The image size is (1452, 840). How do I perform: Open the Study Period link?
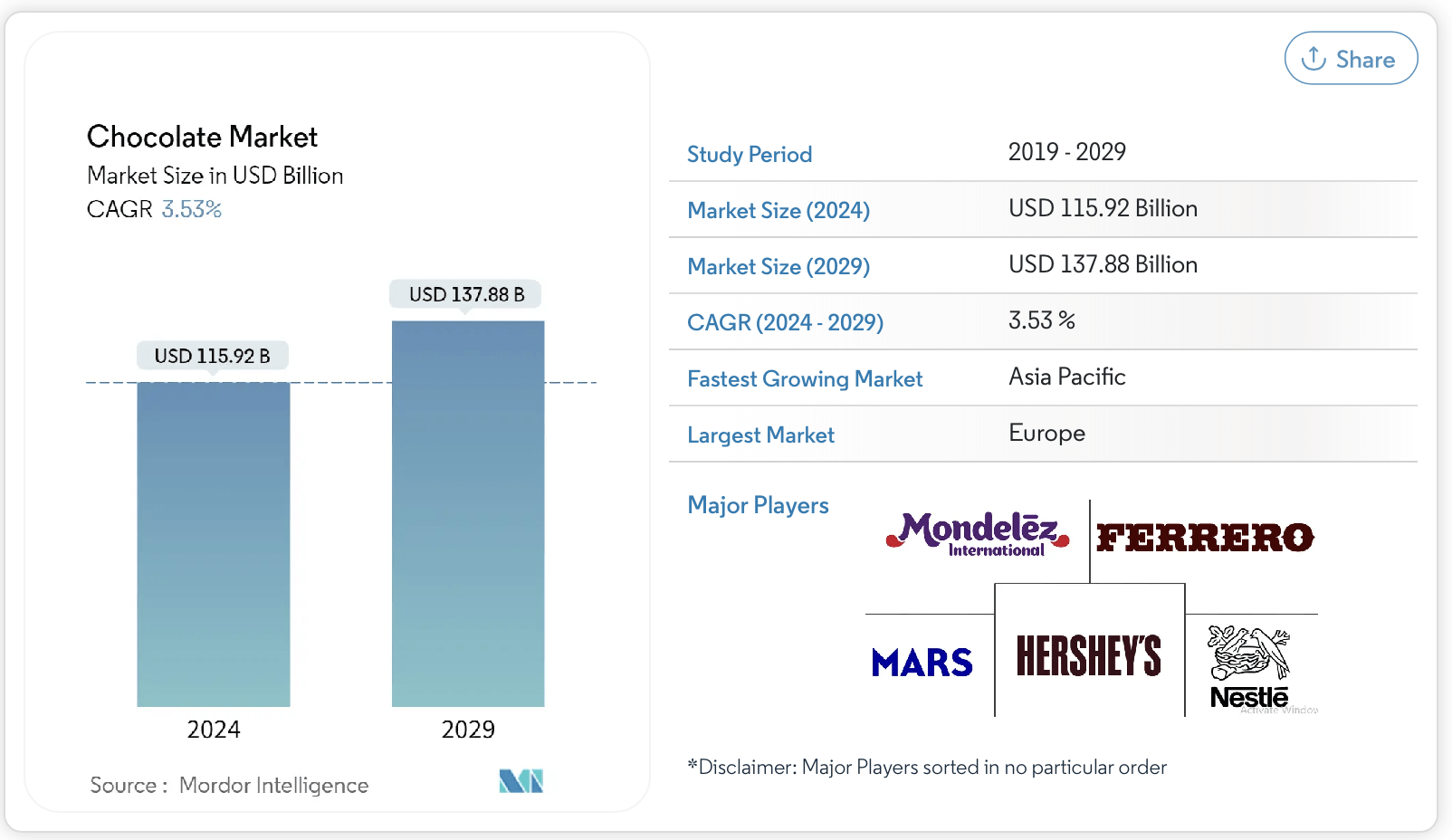(x=750, y=154)
